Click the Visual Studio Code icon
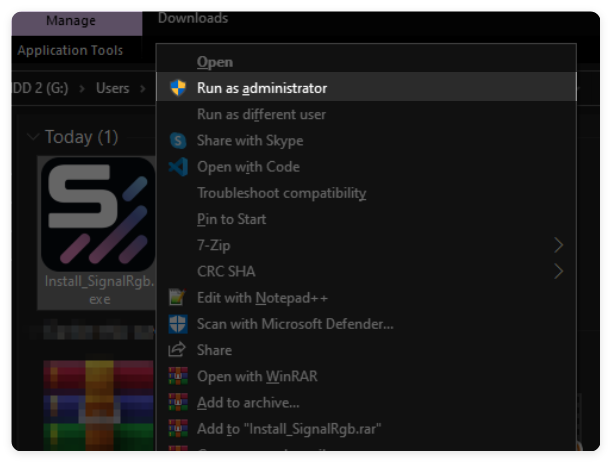This screenshot has width=611, height=462. click(x=178, y=167)
